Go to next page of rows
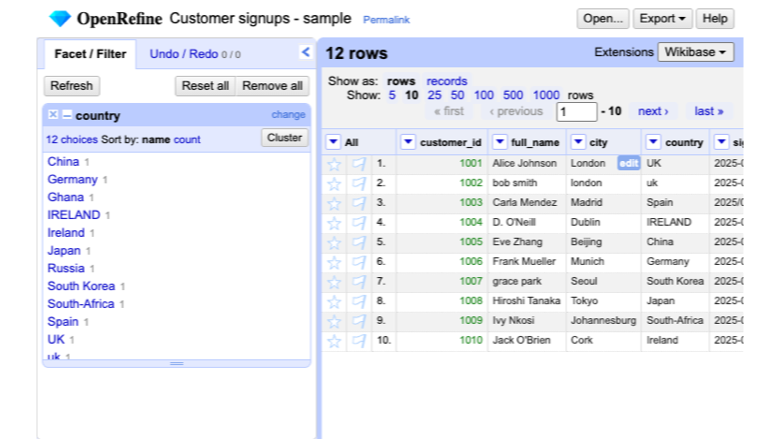The height and width of the screenshot is (439, 780). (653, 111)
